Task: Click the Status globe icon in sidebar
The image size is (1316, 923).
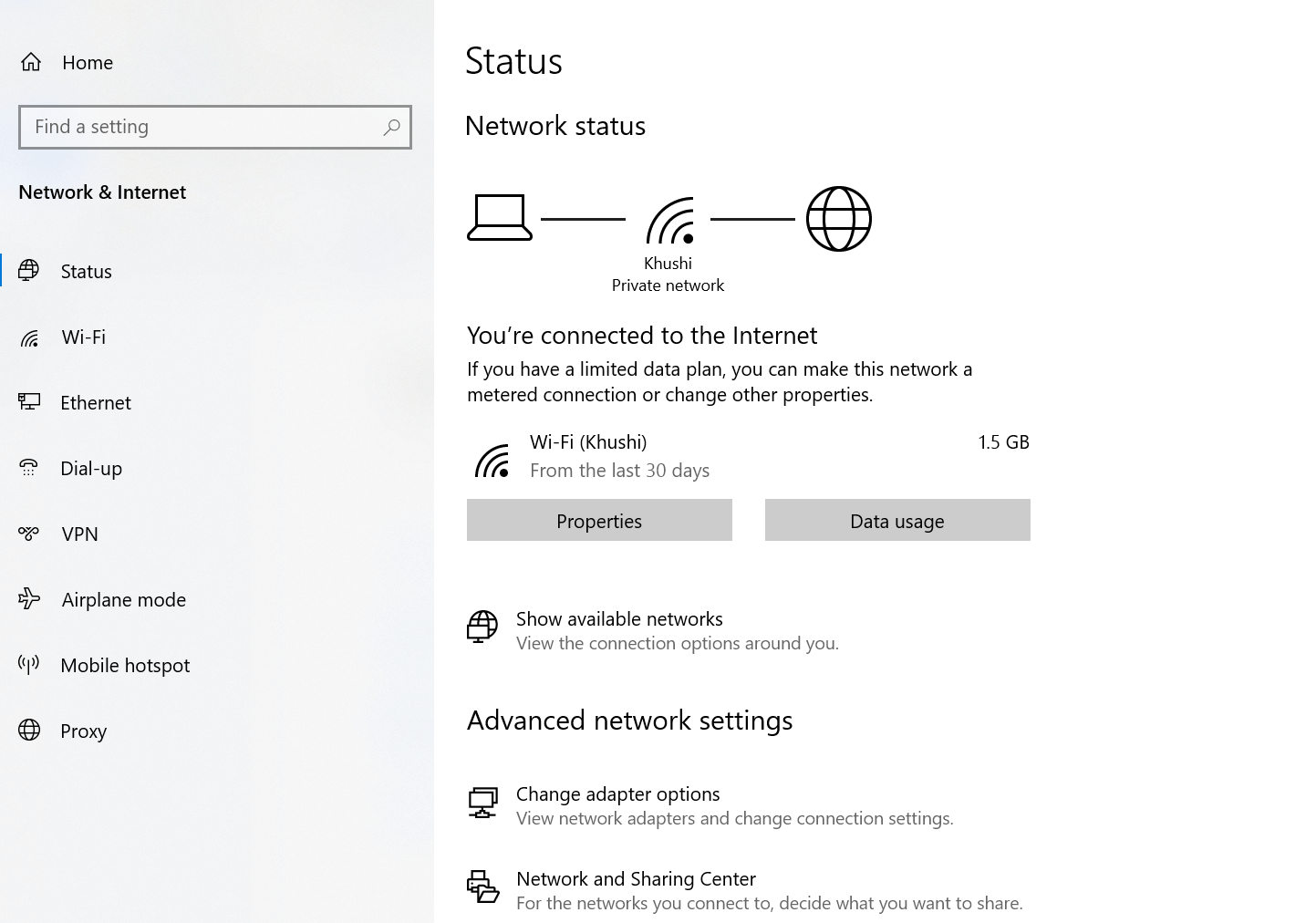Action: pos(29,271)
